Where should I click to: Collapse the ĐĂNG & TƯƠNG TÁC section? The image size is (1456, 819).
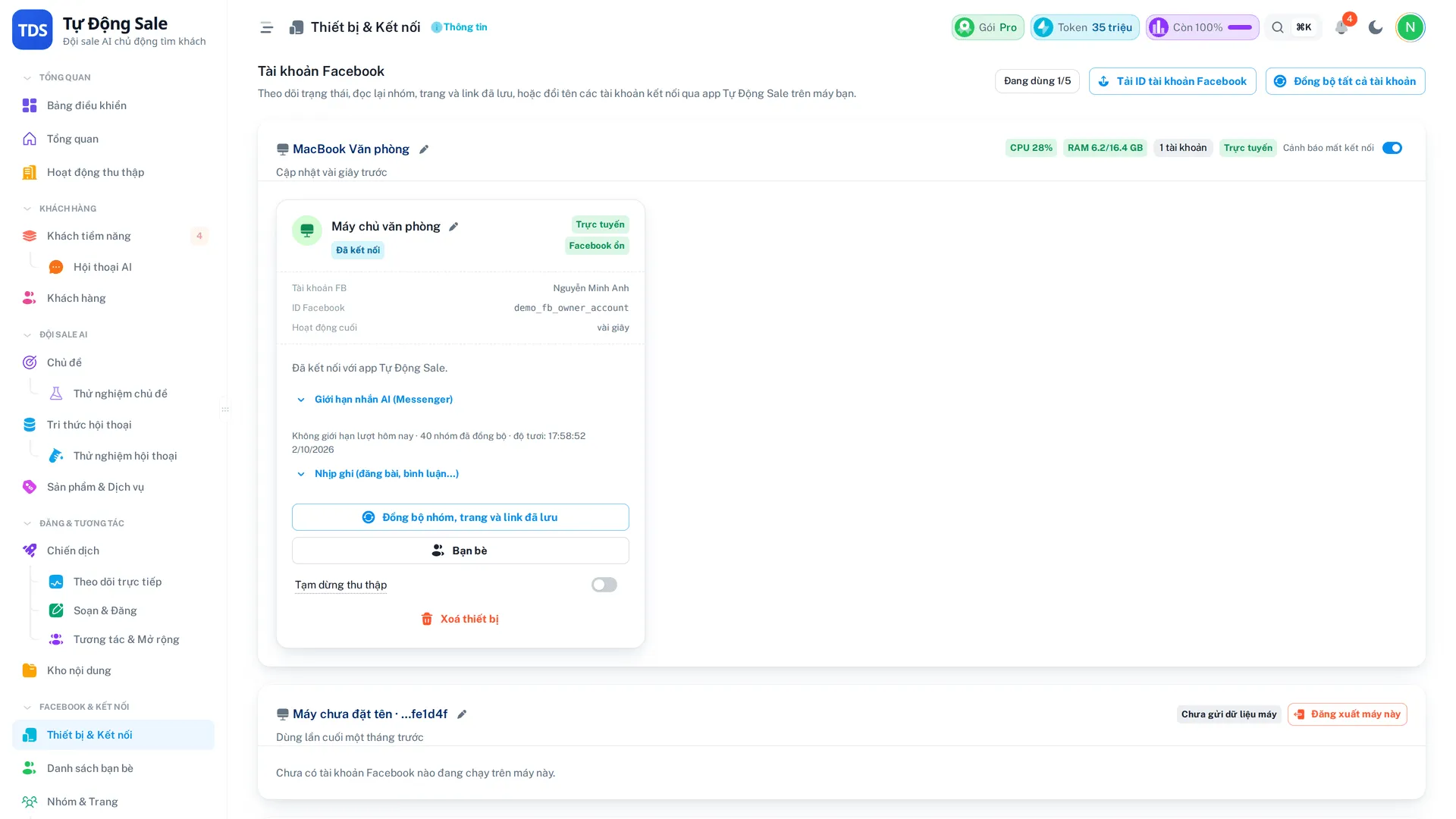(x=74, y=523)
